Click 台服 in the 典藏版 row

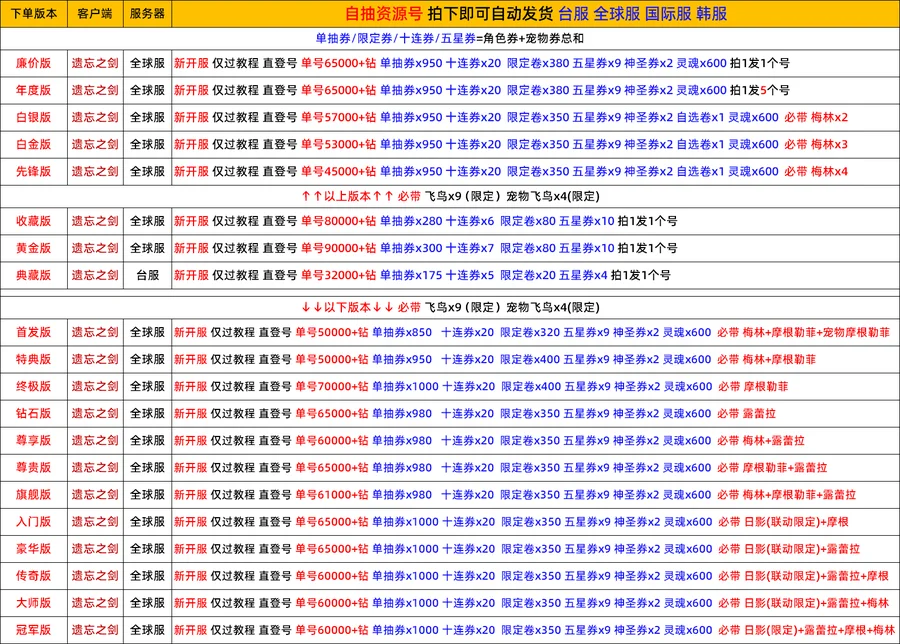pyautogui.click(x=147, y=275)
